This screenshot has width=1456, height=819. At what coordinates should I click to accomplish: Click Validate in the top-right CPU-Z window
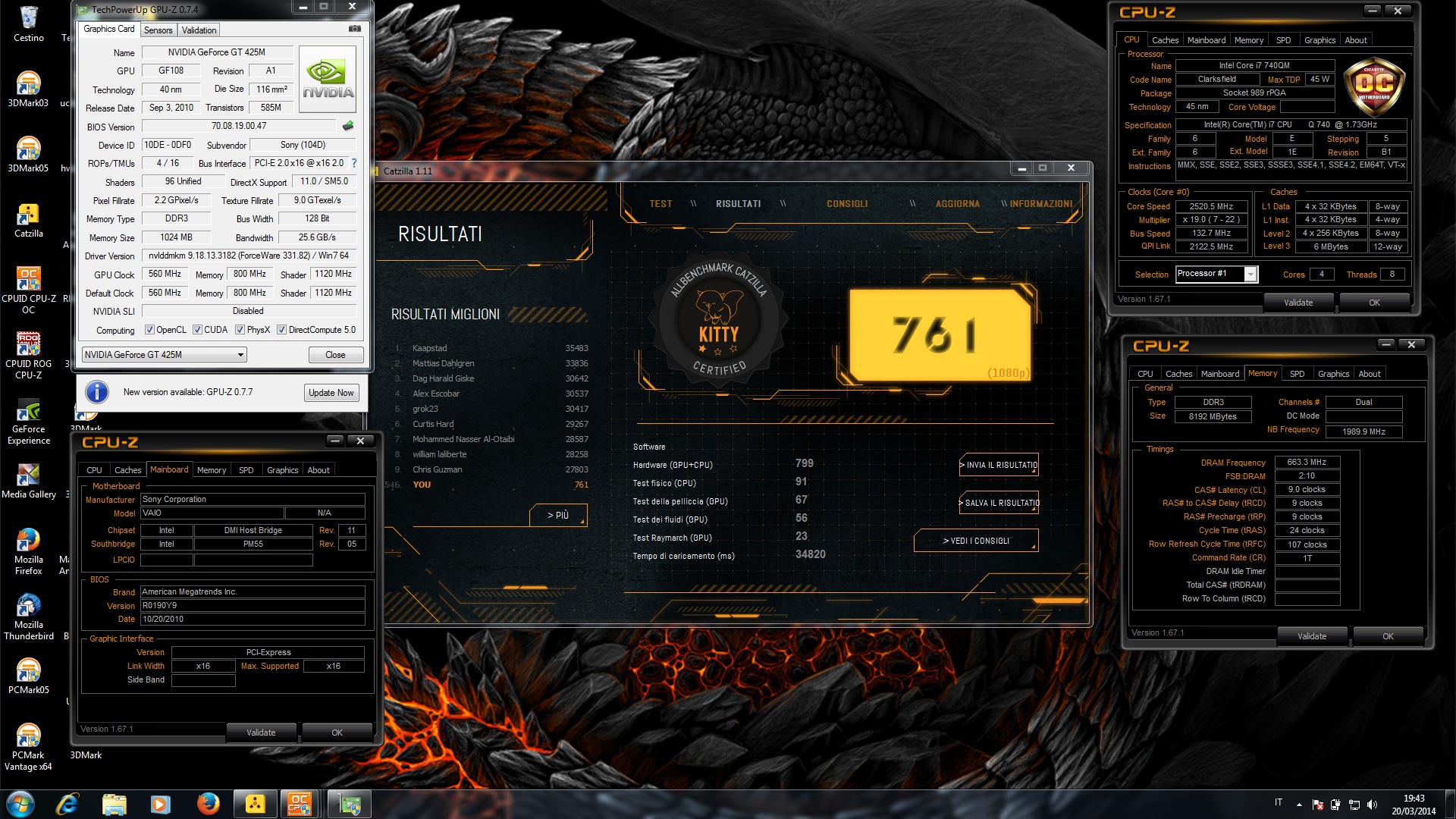(1298, 303)
